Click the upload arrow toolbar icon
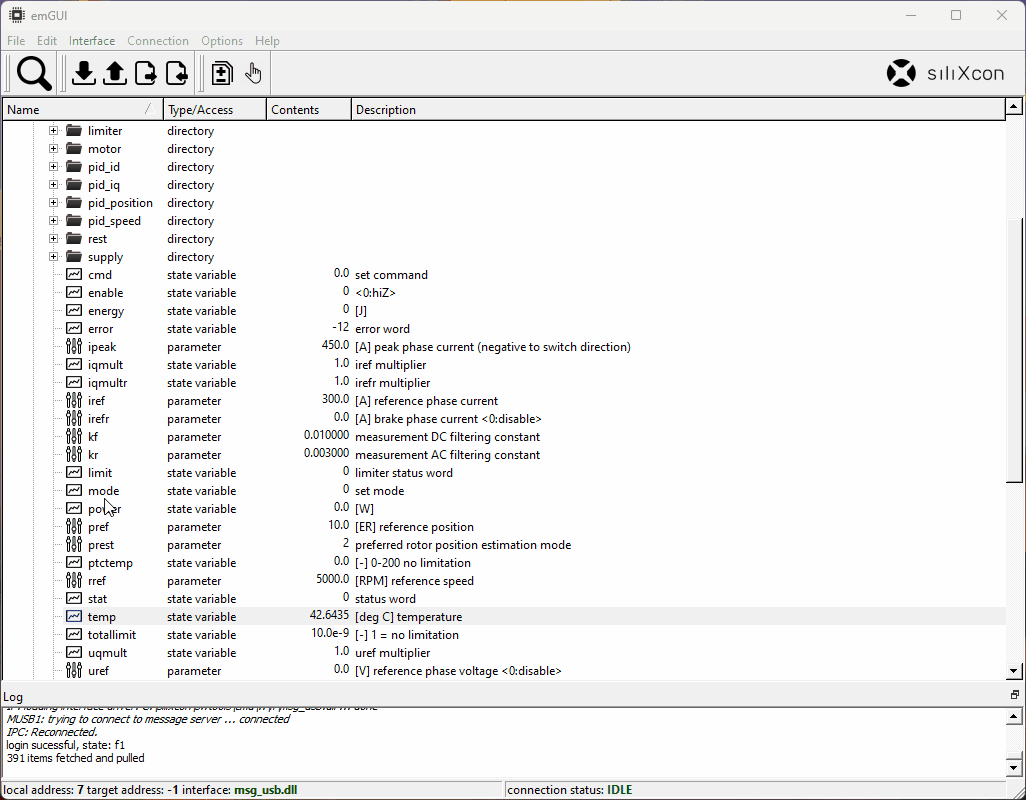 point(115,73)
